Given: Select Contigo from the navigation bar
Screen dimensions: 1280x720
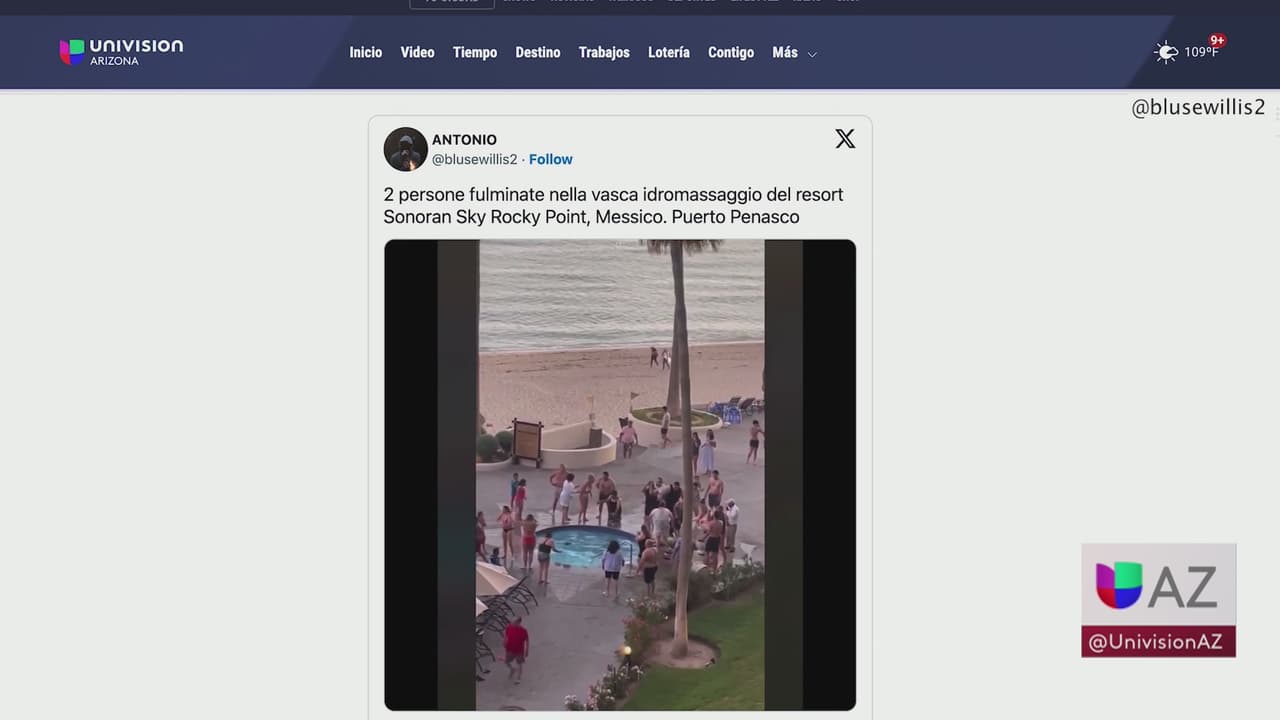Looking at the screenshot, I should point(730,52).
